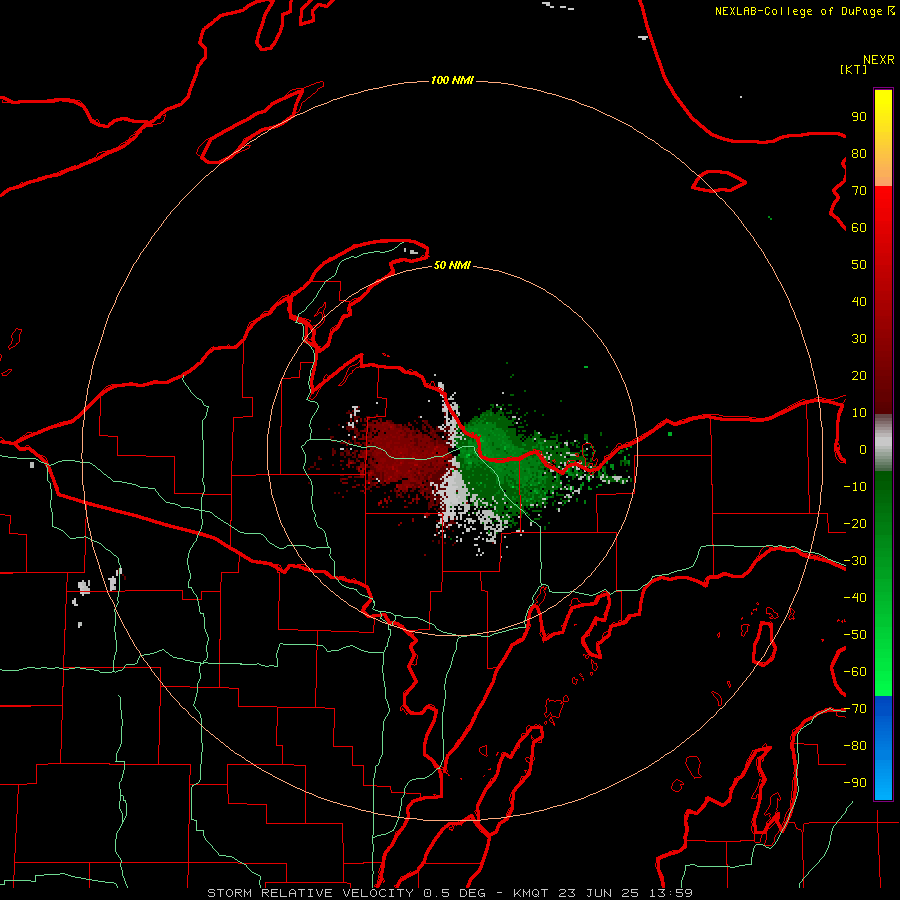900x900 pixels.
Task: Click the positive 90 scale label
Action: [859, 117]
